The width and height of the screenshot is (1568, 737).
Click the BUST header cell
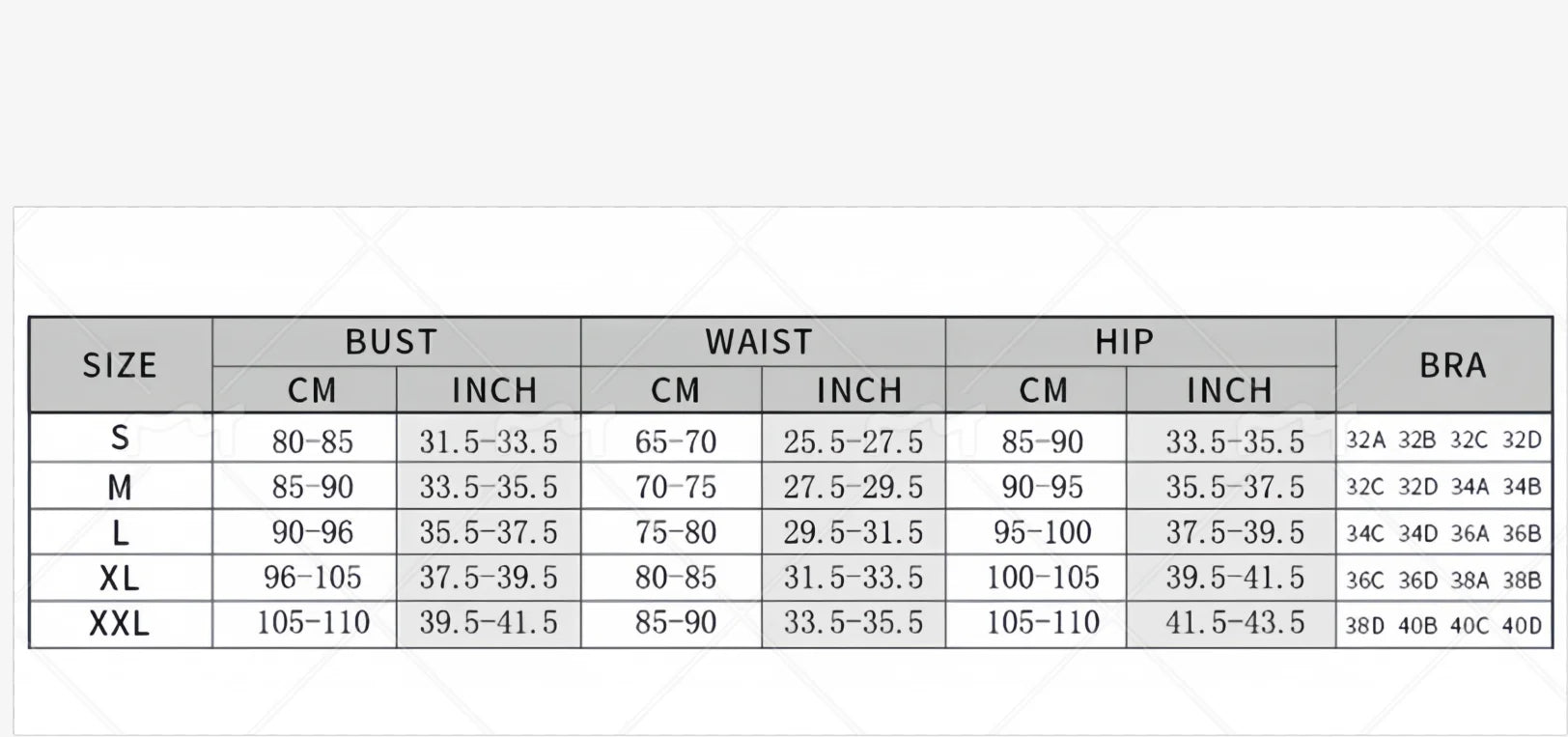coord(392,342)
